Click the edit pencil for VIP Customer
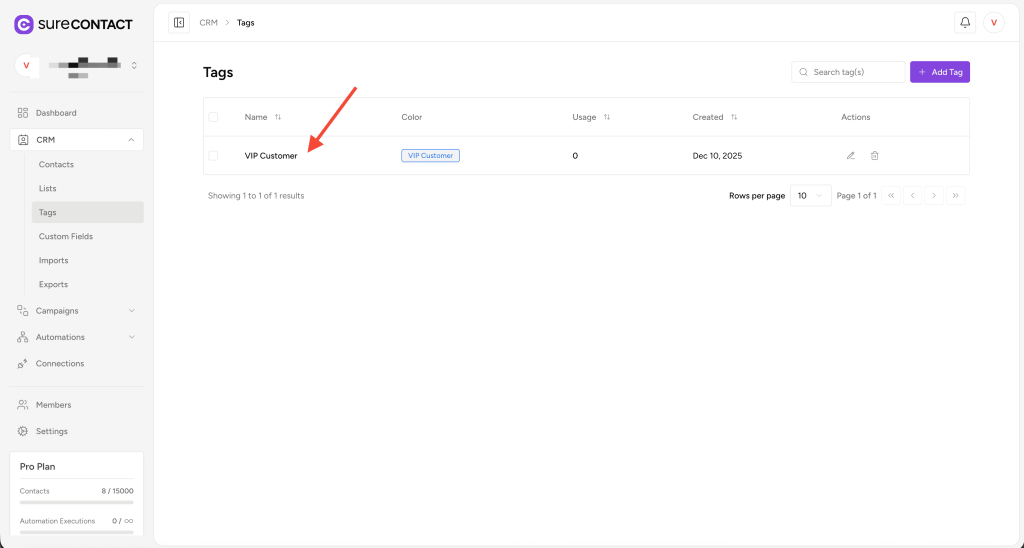This screenshot has height=548, width=1024. pos(851,156)
